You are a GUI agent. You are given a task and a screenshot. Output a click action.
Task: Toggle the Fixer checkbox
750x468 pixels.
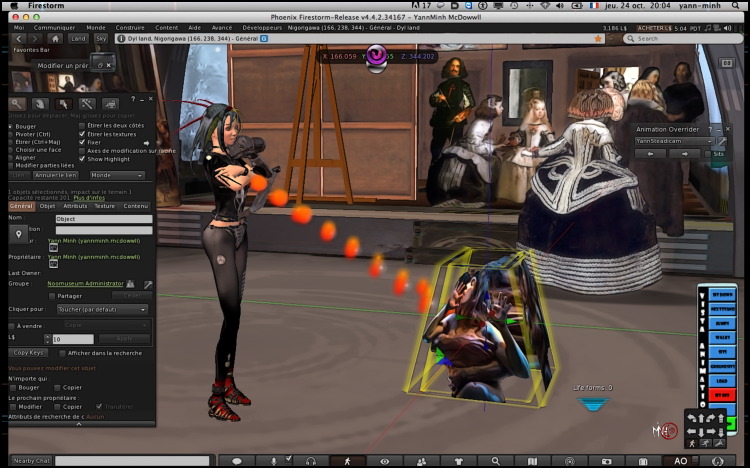pyautogui.click(x=82, y=143)
